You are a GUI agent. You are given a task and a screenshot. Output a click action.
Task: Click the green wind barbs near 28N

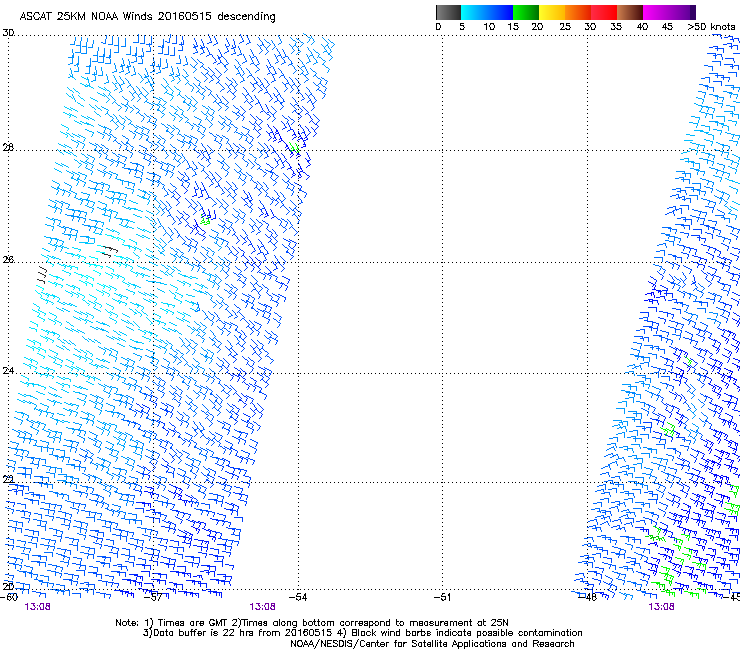(294, 147)
